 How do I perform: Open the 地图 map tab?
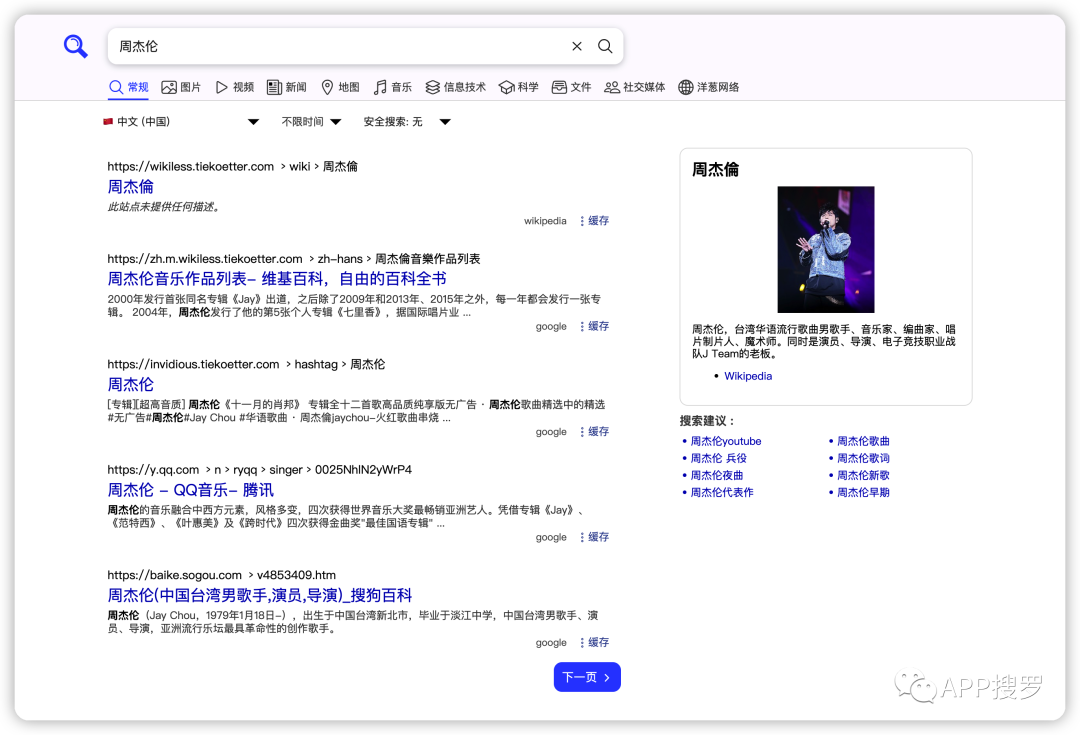(x=340, y=87)
